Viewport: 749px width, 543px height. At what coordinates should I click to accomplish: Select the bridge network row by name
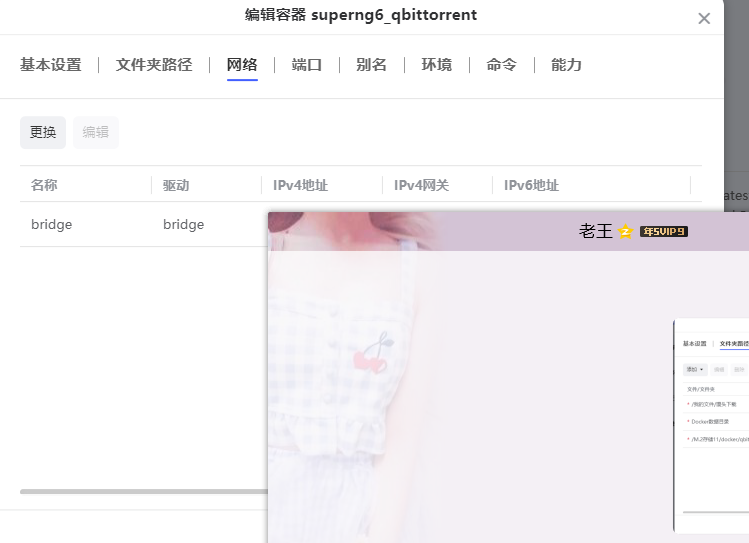click(52, 225)
